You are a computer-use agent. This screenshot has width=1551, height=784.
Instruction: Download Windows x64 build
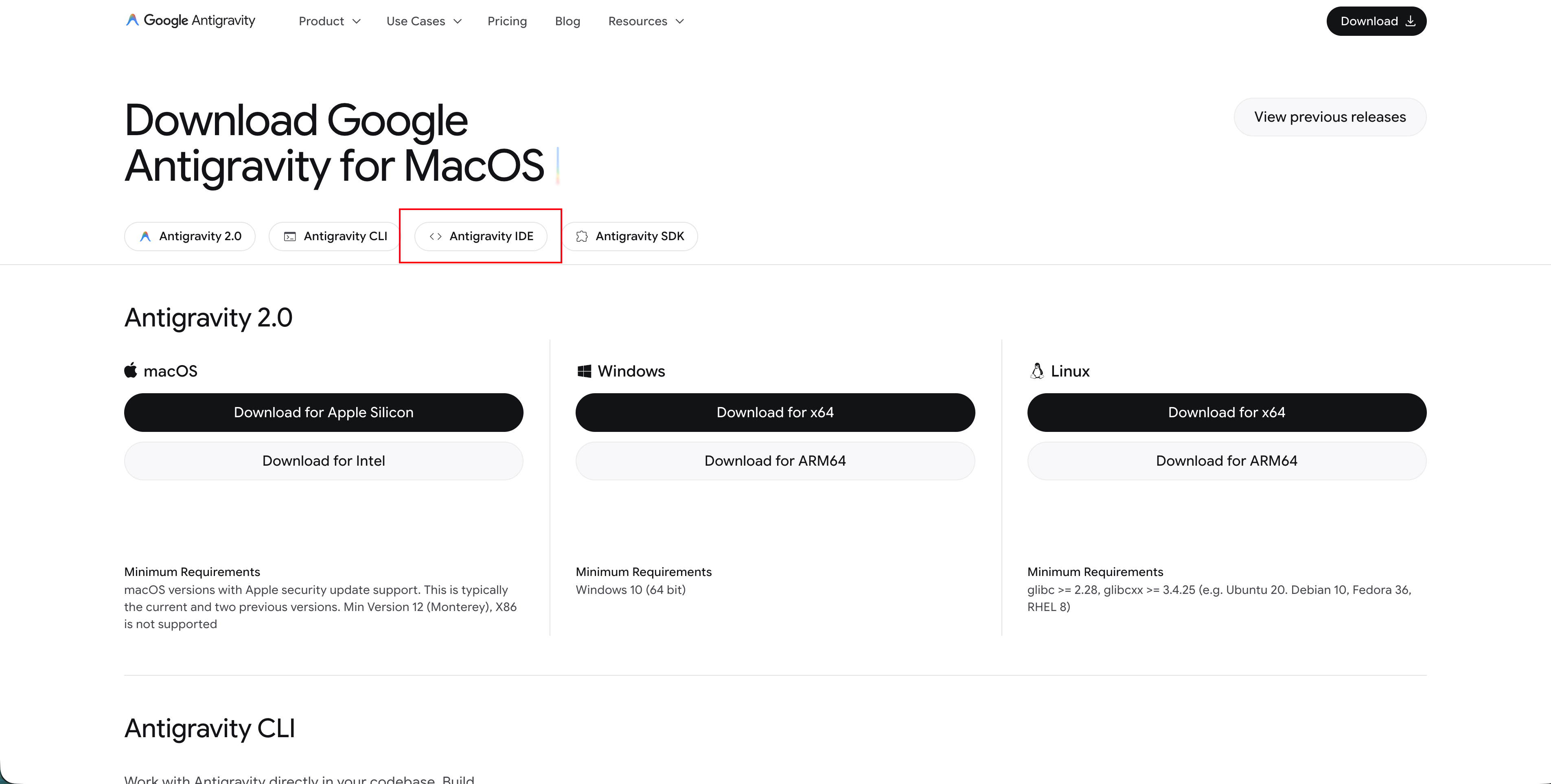[x=775, y=412]
